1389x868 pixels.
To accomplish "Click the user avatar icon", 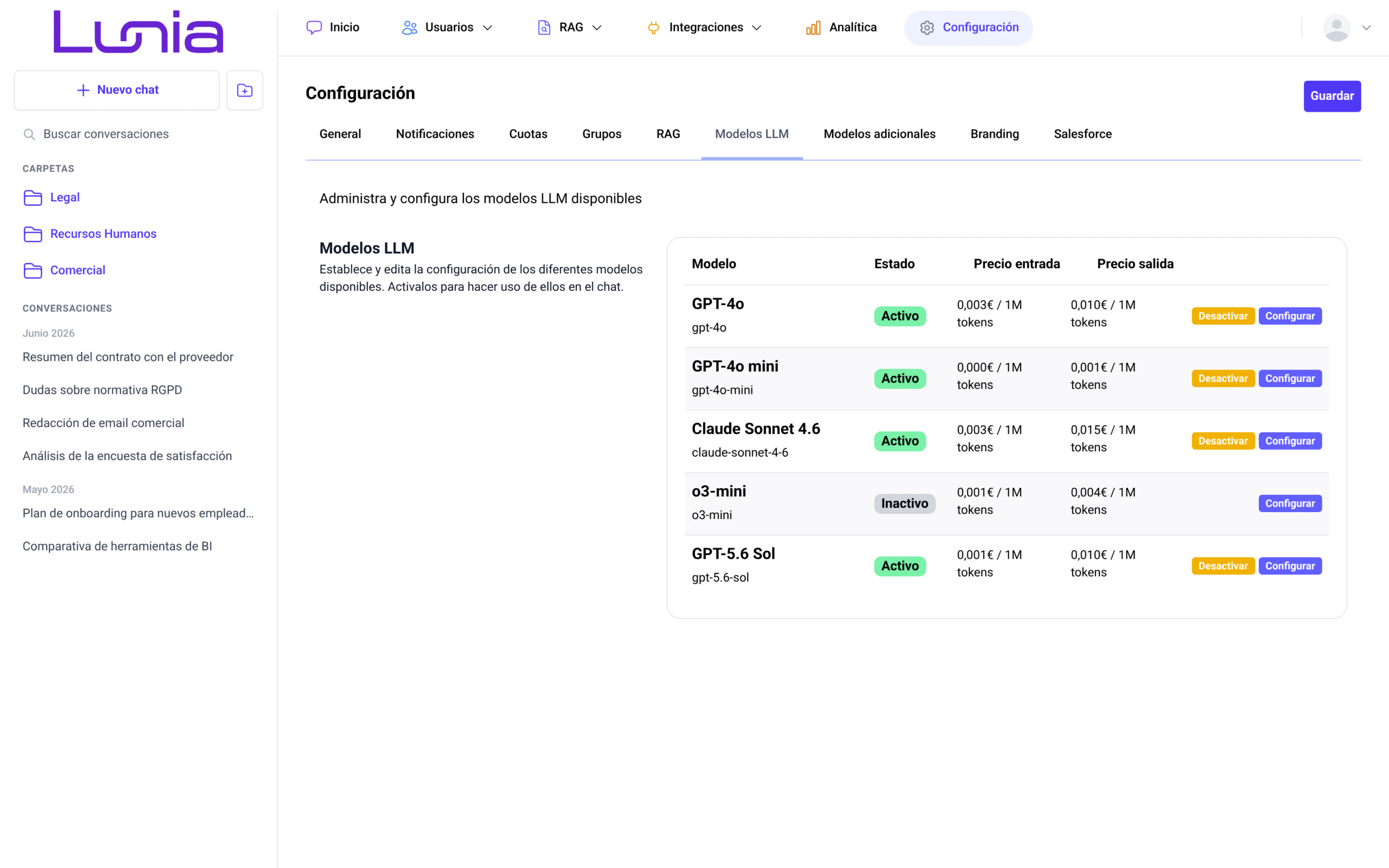I will coord(1337,28).
